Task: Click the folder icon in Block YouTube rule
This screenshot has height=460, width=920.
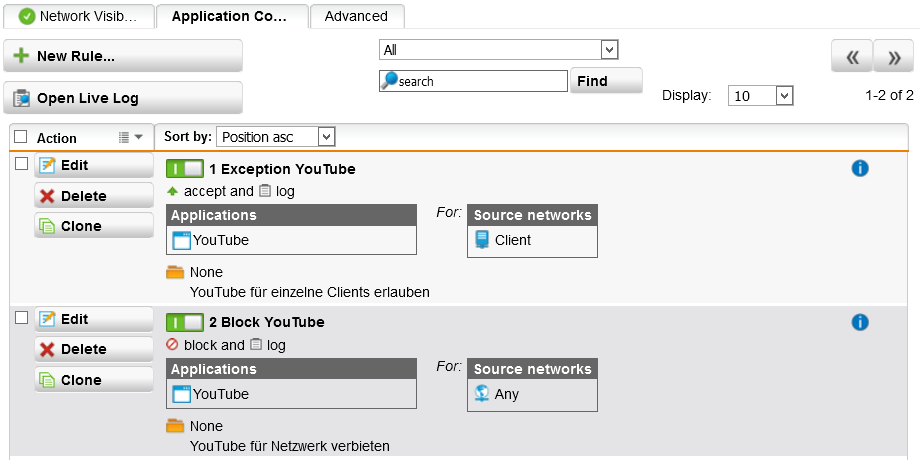Action: click(175, 426)
